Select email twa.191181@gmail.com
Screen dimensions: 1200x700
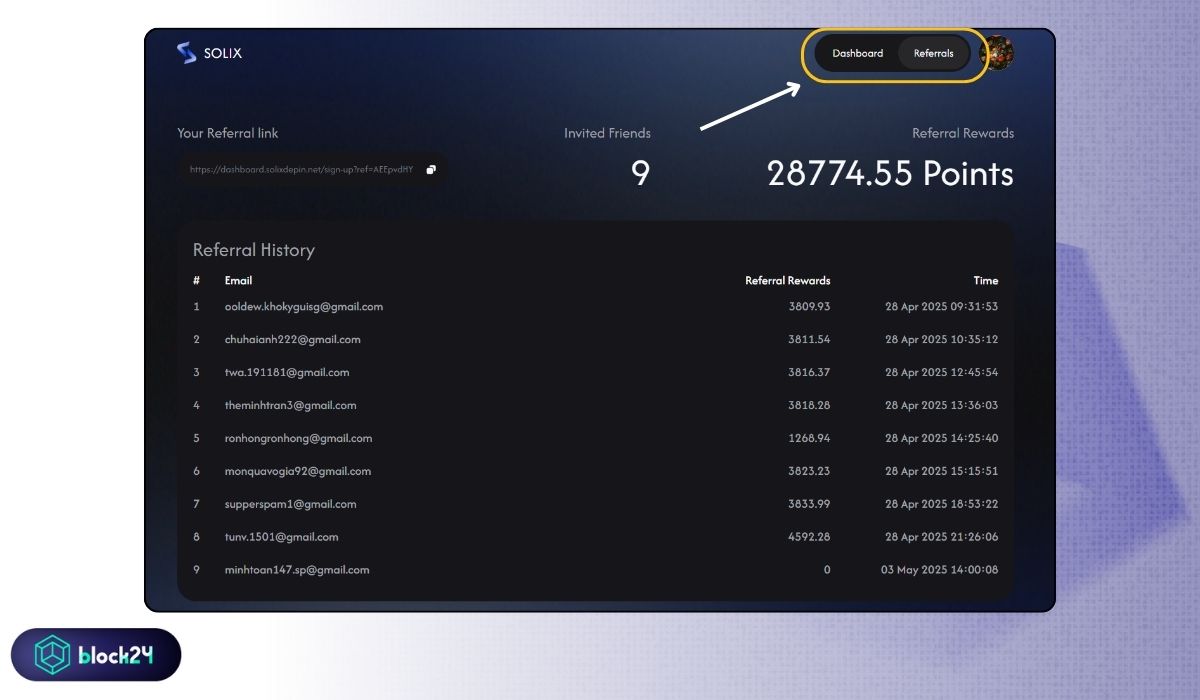point(287,373)
